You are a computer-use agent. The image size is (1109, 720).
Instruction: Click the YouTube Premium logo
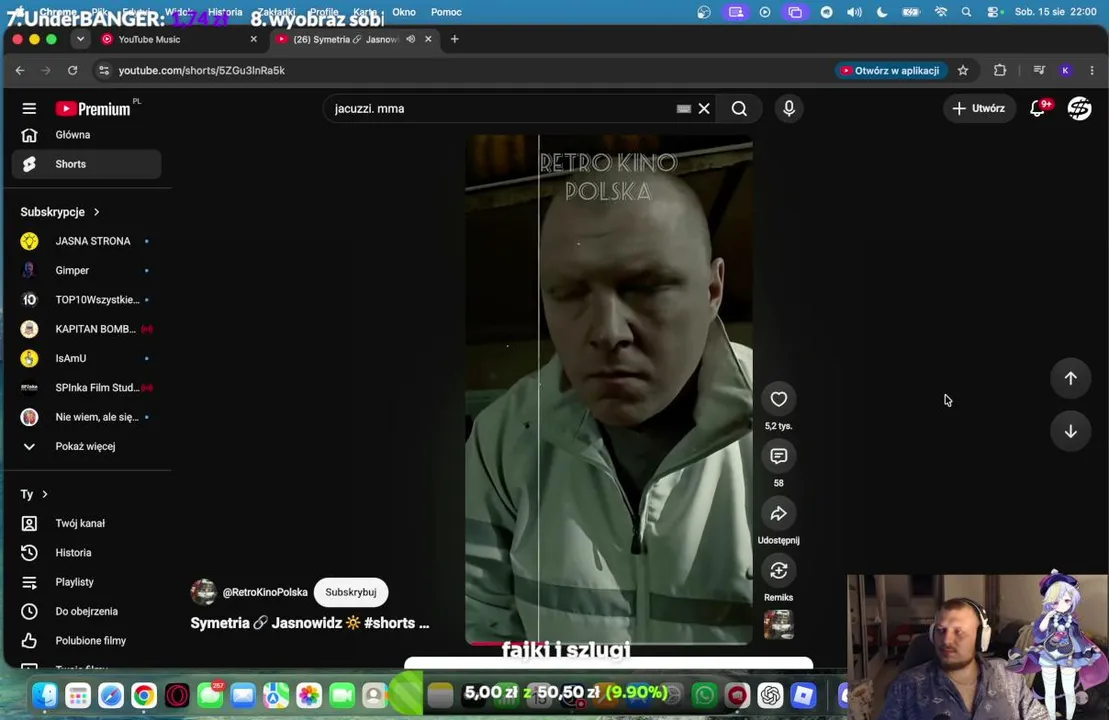click(93, 108)
